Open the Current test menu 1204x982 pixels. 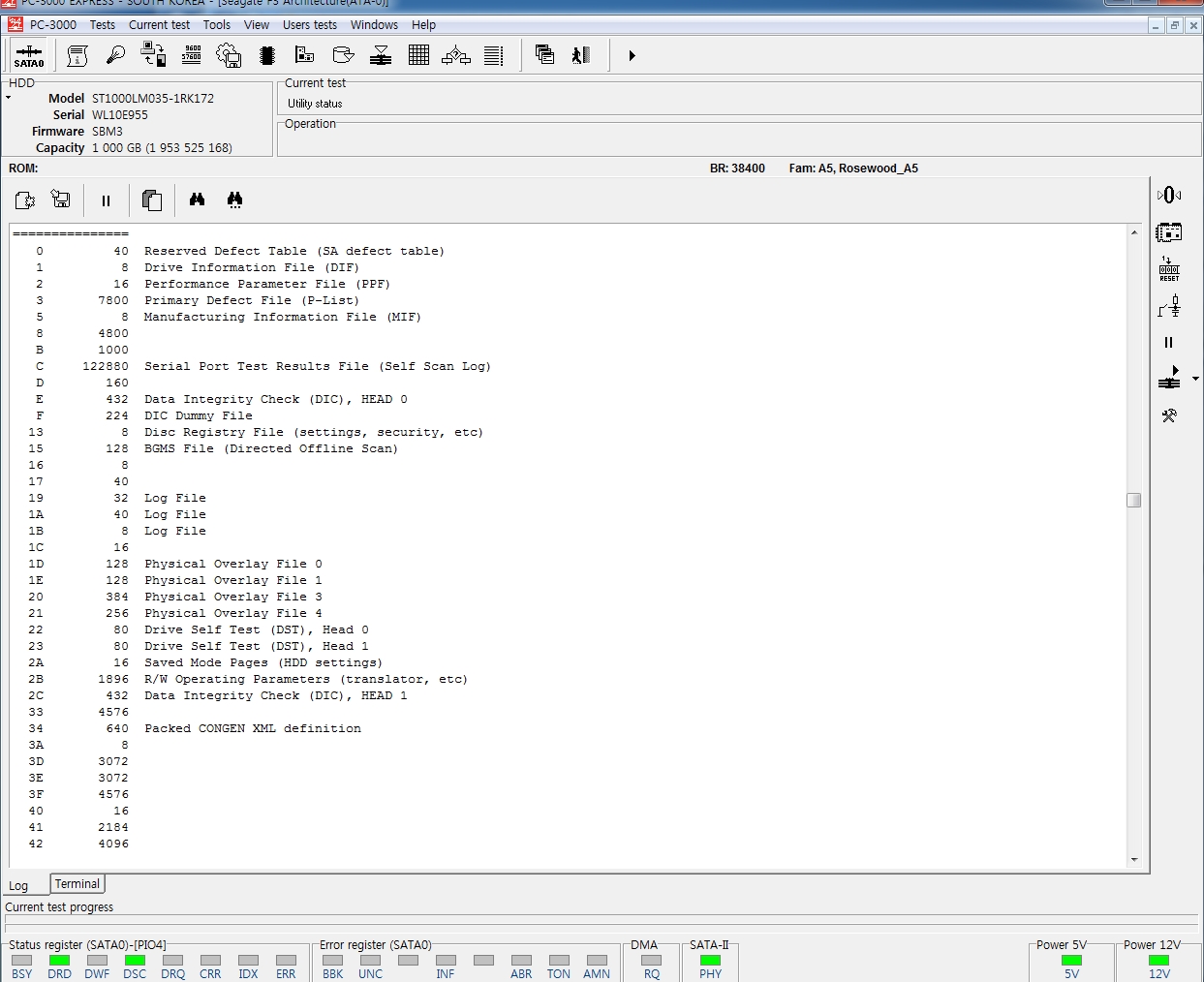(x=160, y=25)
